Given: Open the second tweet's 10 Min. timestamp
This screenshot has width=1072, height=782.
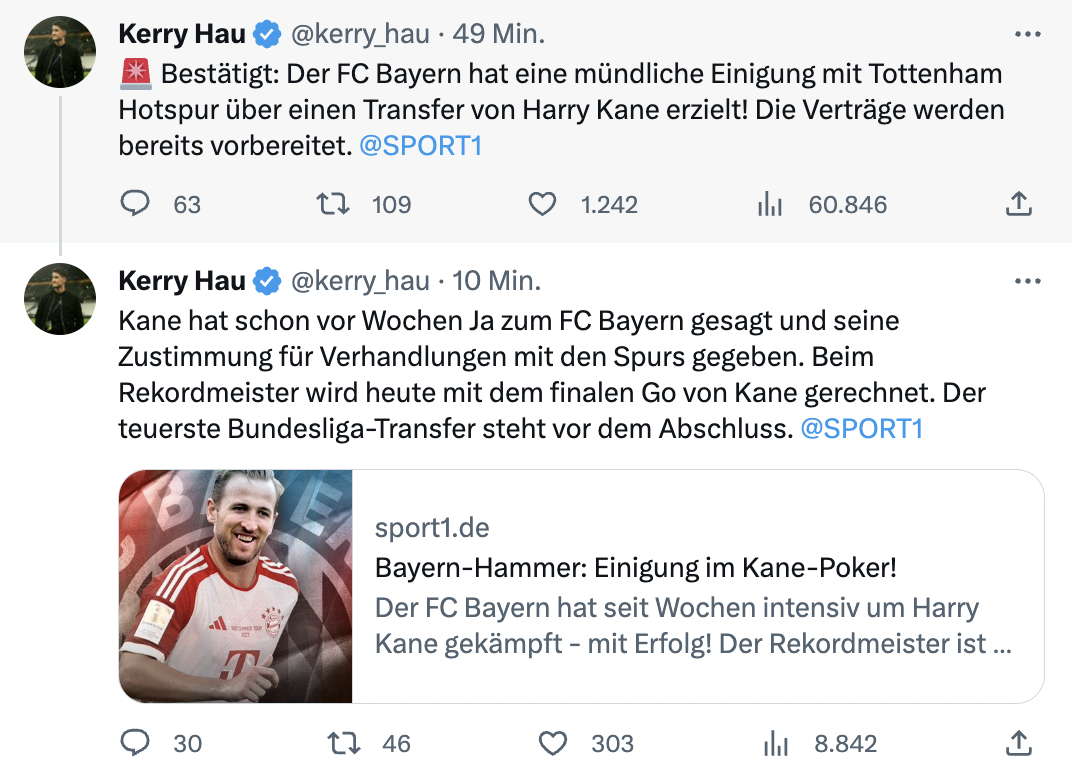Looking at the screenshot, I should tap(497, 281).
